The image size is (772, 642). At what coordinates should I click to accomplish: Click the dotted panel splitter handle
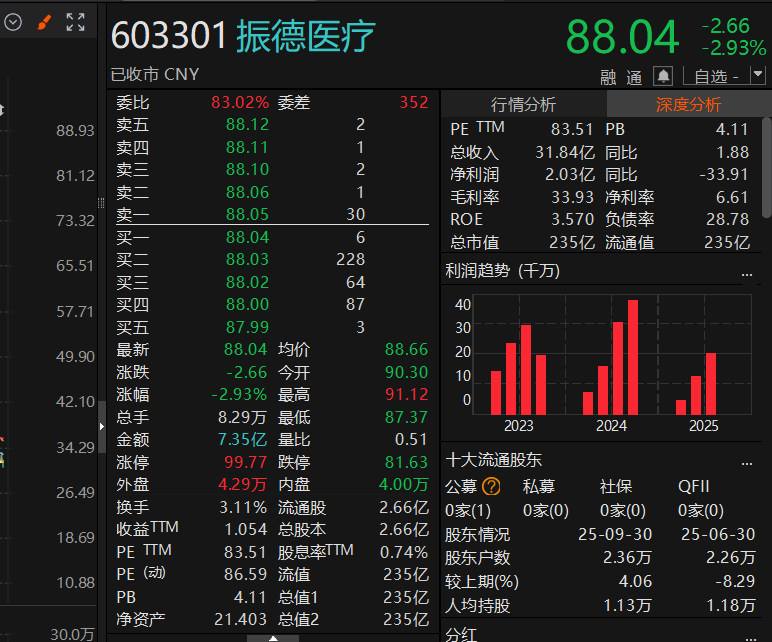click(101, 203)
